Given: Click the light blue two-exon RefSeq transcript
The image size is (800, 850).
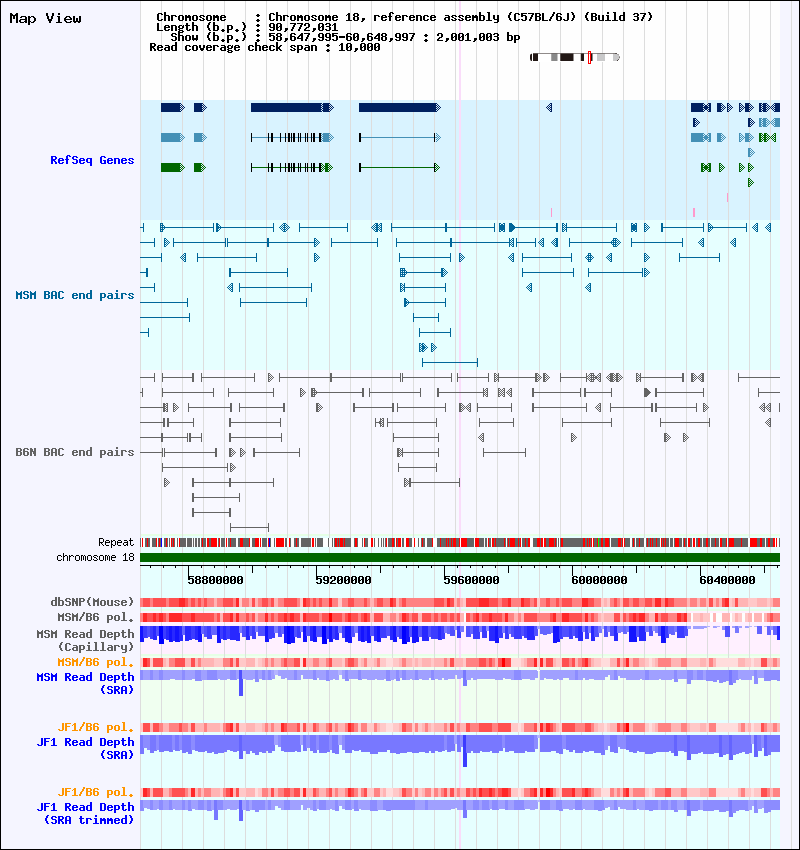Looking at the screenshot, I should (399, 138).
